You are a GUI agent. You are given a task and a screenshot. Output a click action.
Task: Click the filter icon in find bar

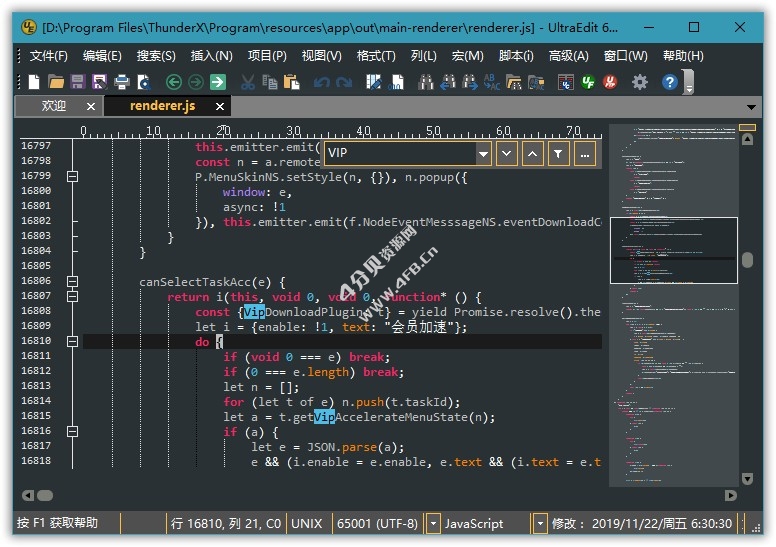click(558, 153)
